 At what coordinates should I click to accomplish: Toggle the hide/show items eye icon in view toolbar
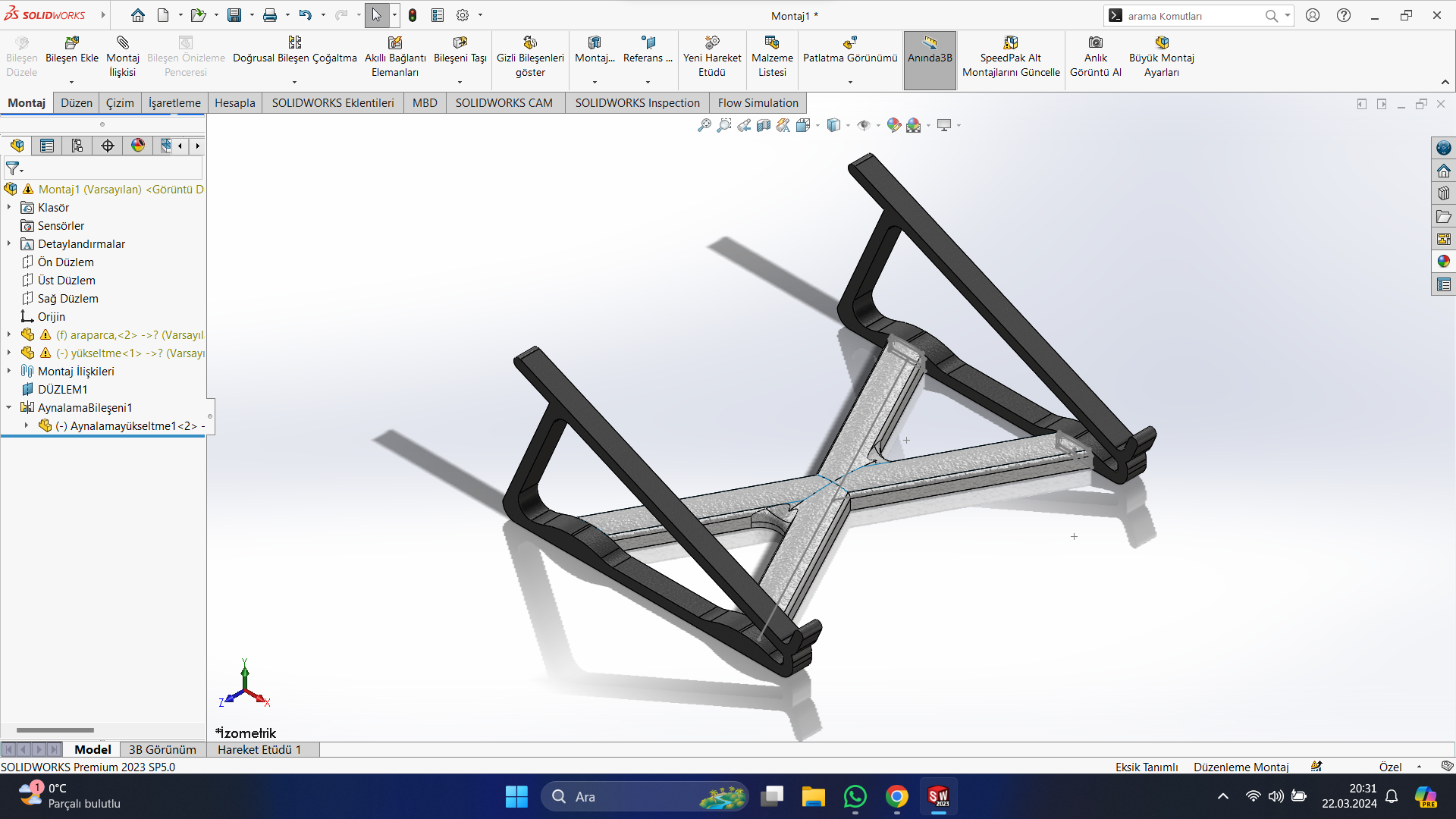864,125
